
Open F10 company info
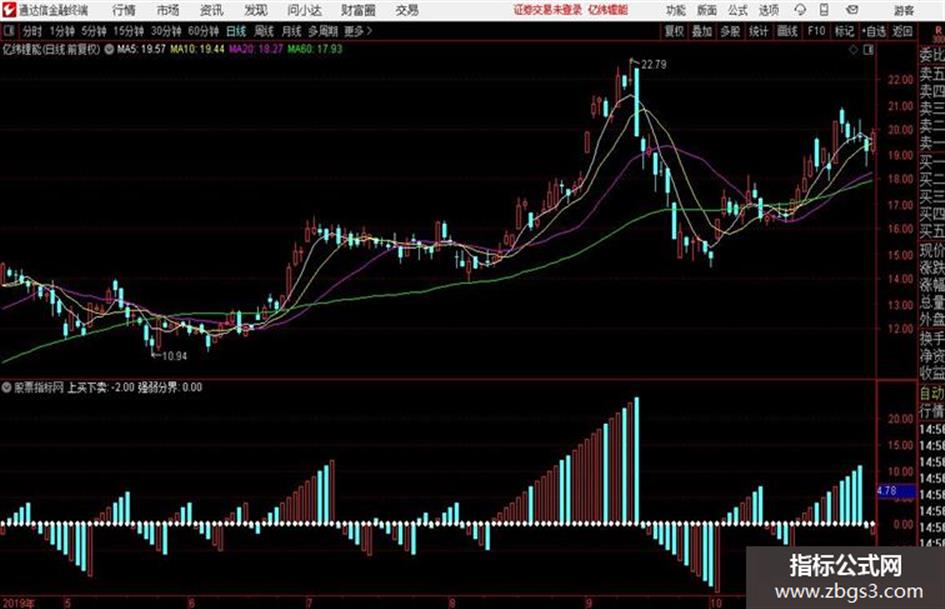point(816,31)
